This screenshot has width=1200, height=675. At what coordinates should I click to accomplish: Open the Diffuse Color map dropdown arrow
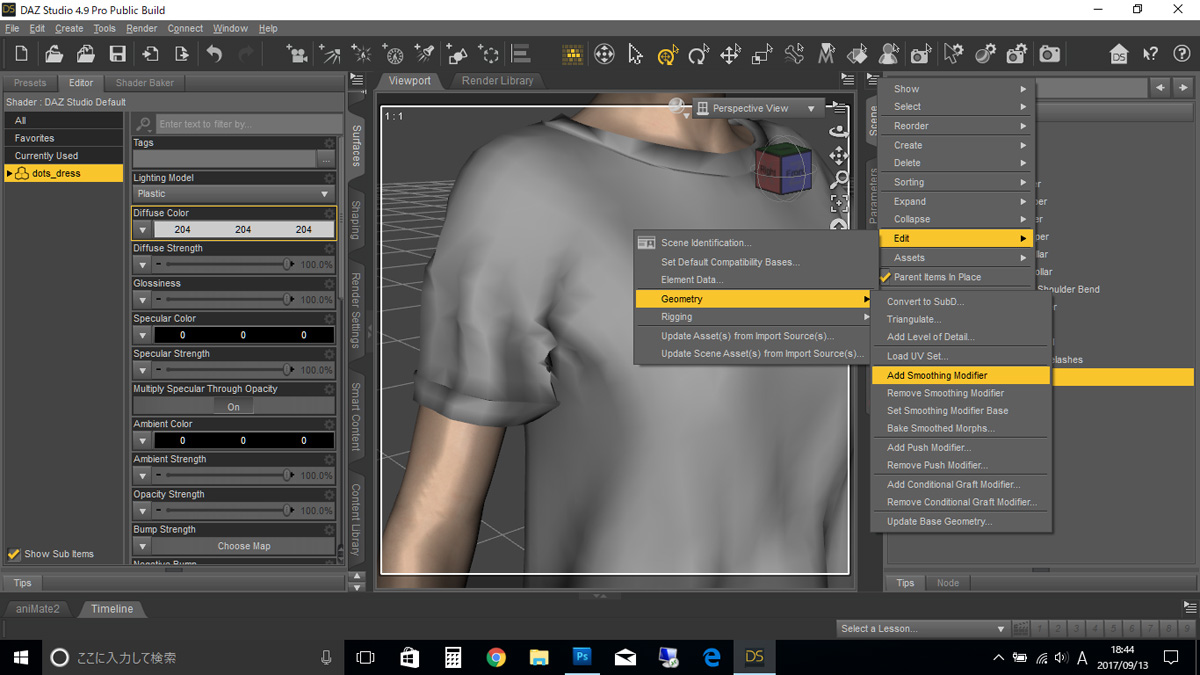click(142, 229)
